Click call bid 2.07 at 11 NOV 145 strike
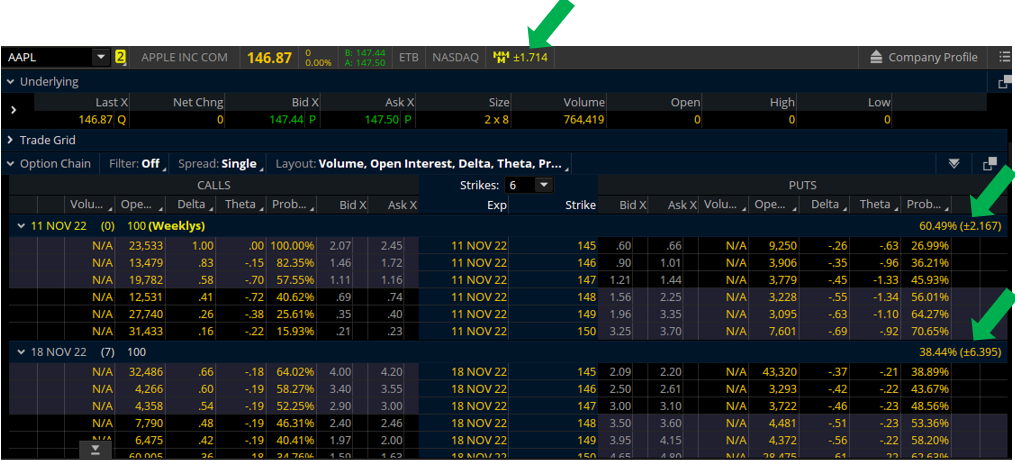Image resolution: width=1015 pixels, height=460 pixels. 342,246
